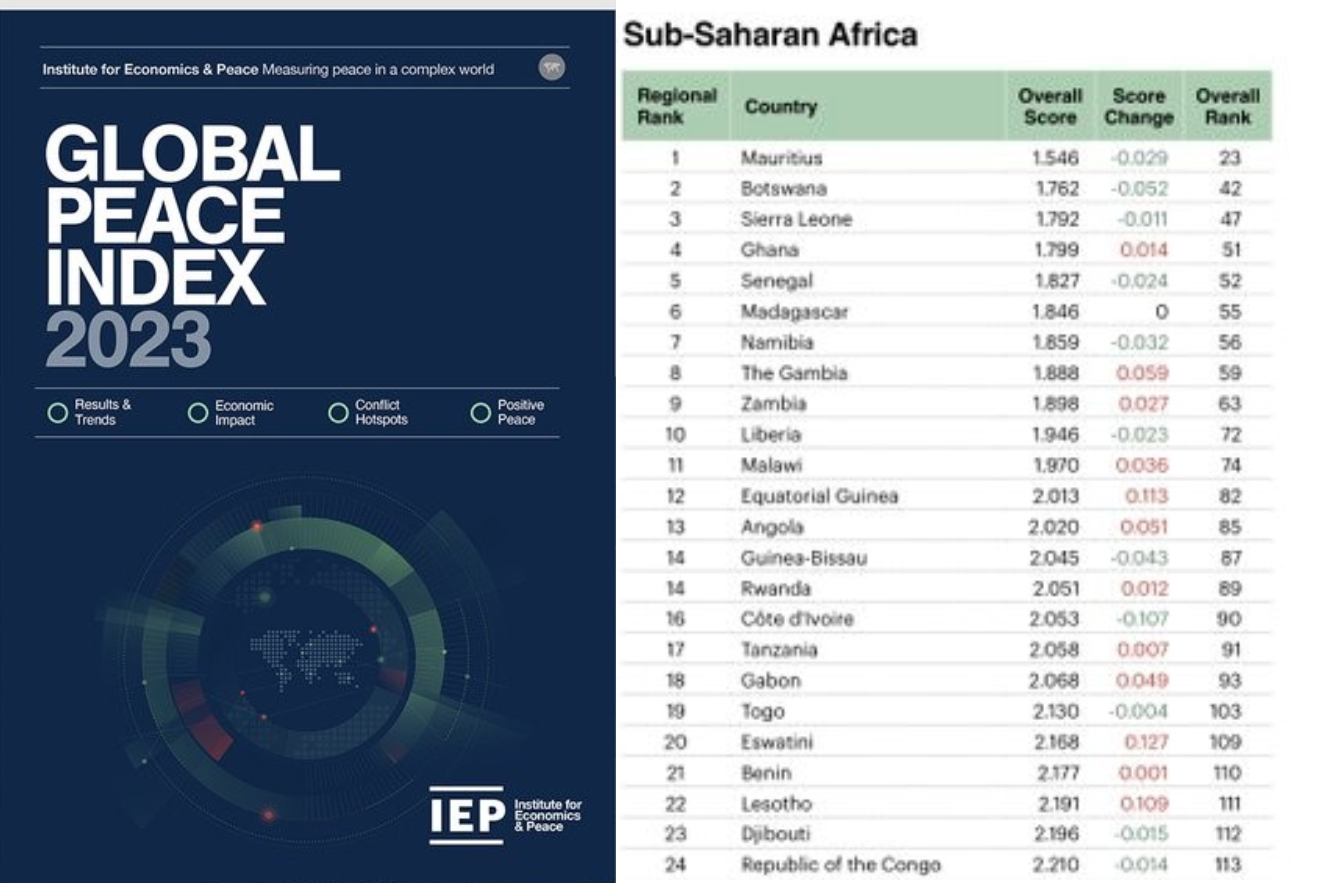Viewport: 1327px width, 883px height.
Task: Click Lesotho score change 0.109
Action: 1145,804
